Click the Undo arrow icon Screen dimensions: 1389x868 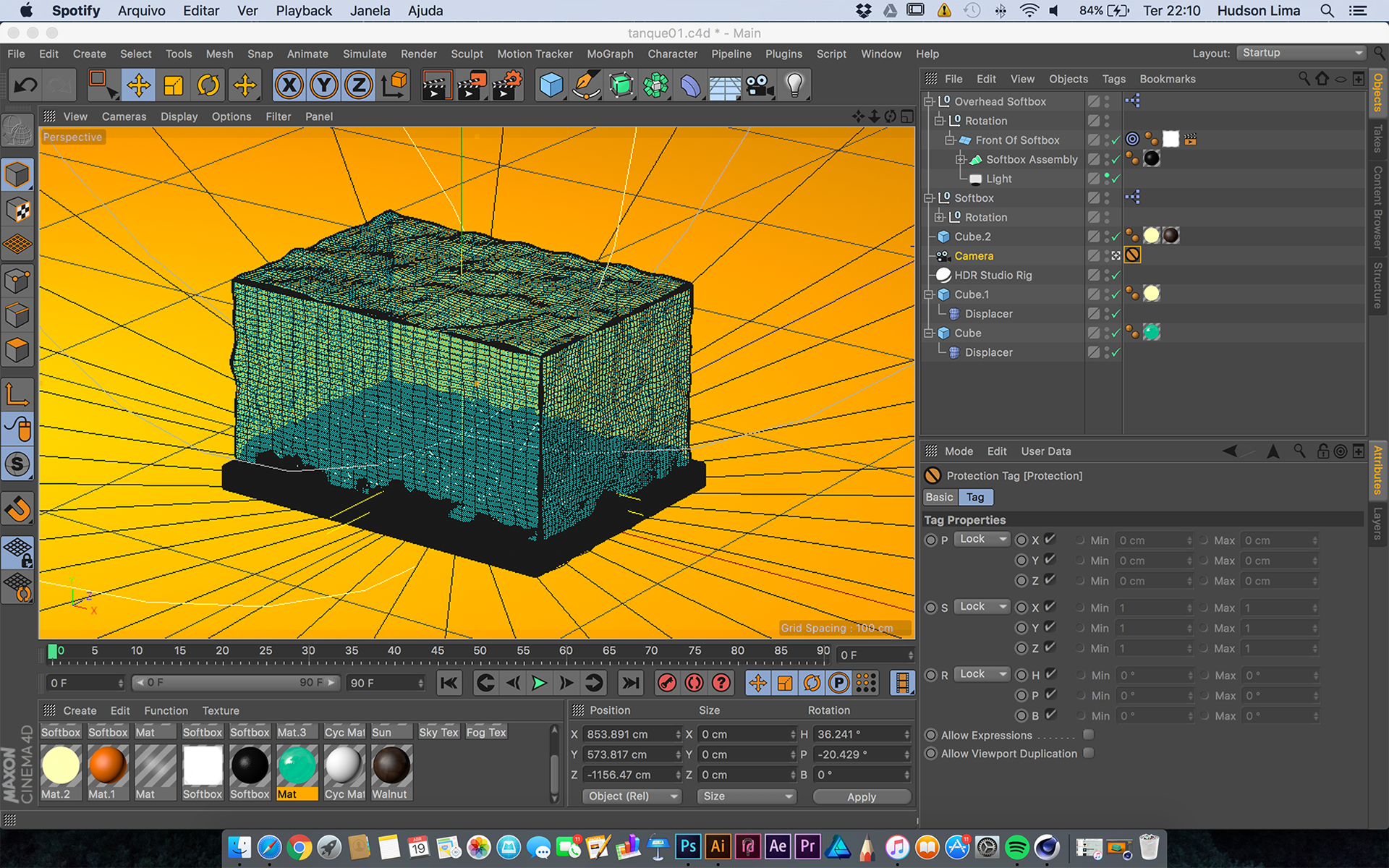coord(26,85)
